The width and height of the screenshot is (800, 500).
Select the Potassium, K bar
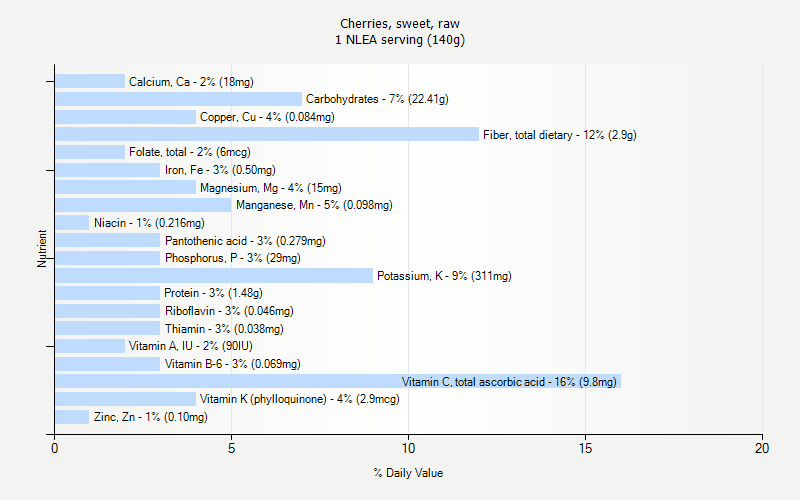[214, 276]
